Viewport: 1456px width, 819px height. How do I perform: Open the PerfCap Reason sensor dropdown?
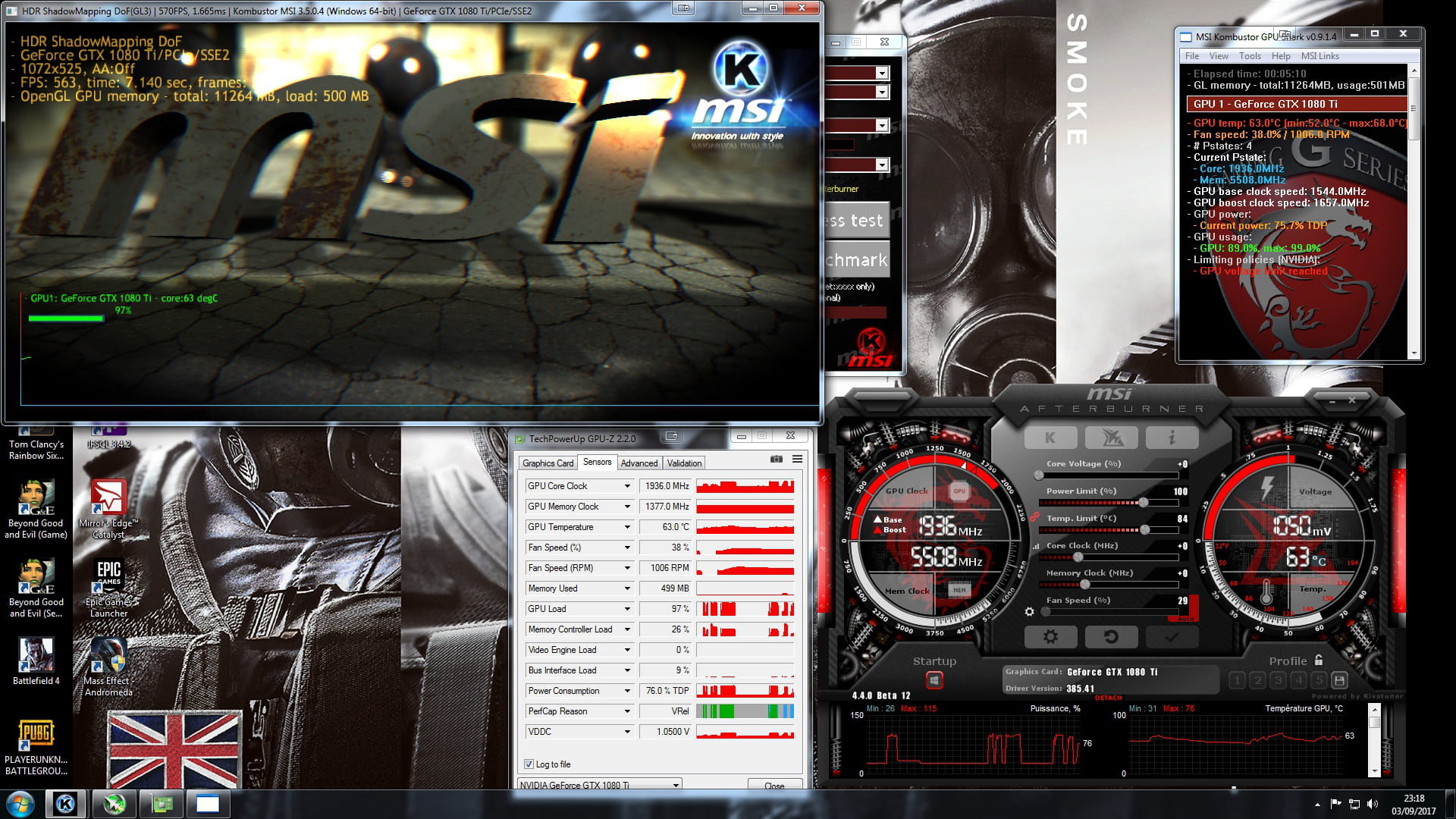pos(627,711)
